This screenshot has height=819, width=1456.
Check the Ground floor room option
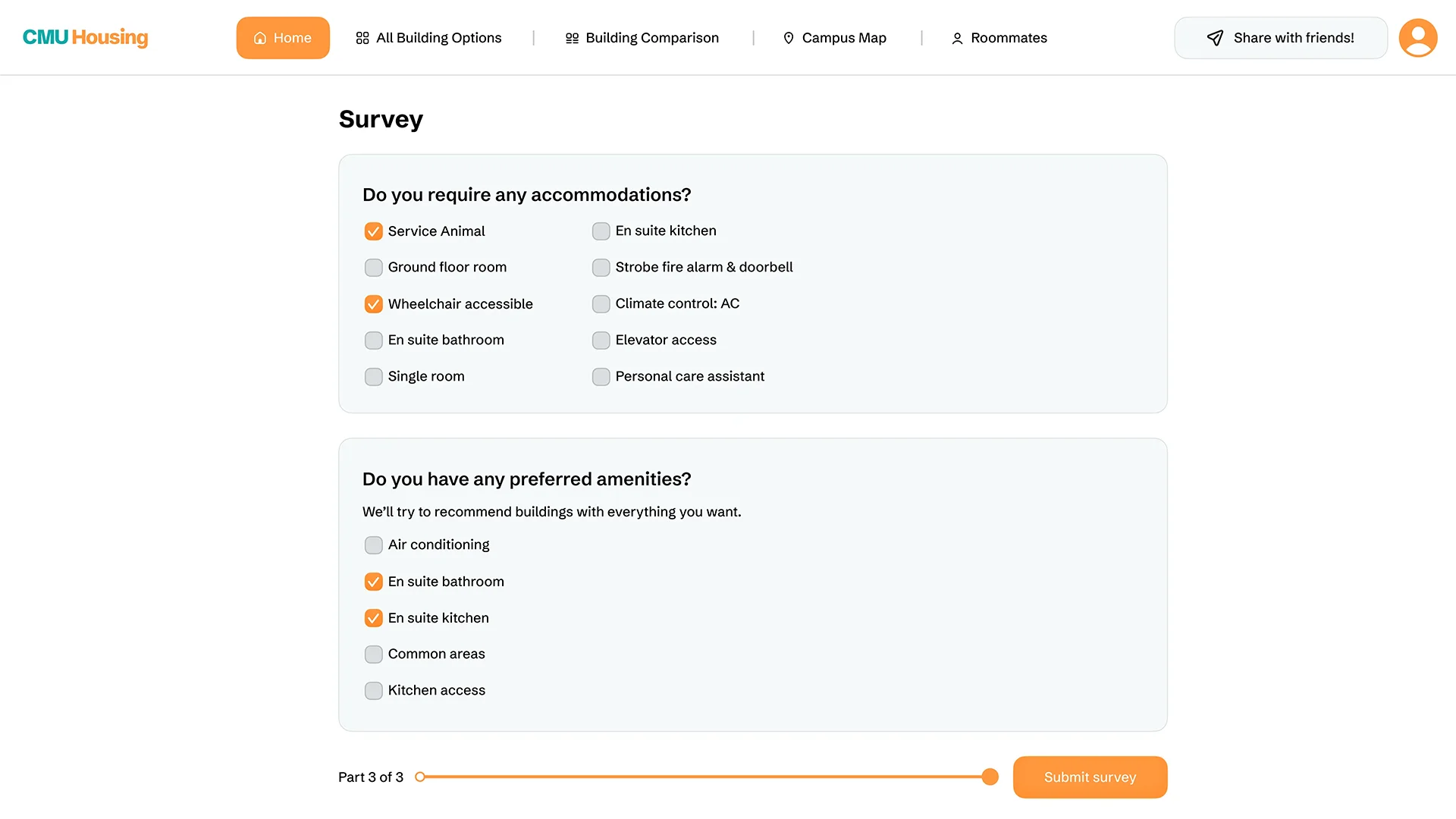point(373,268)
